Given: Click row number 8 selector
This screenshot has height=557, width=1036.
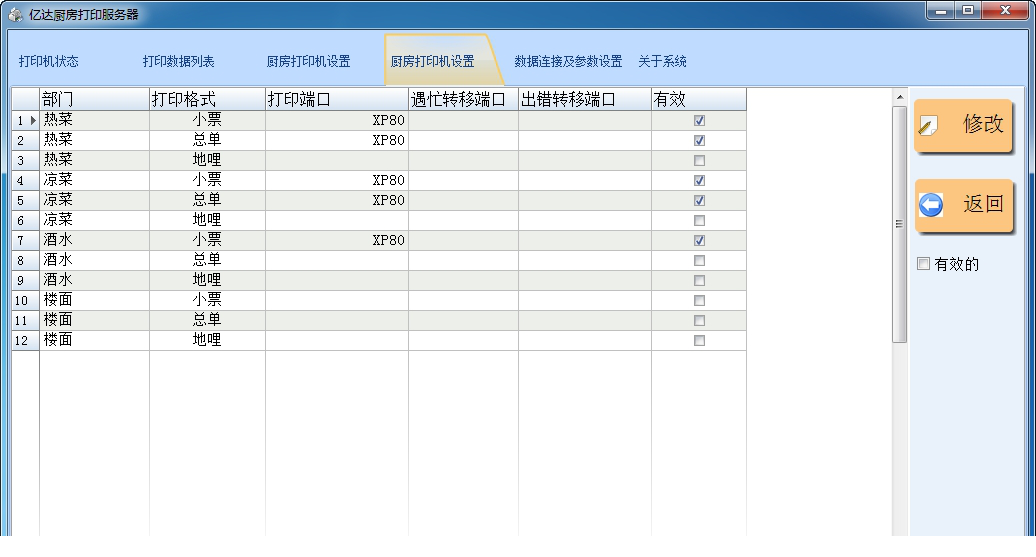Looking at the screenshot, I should pyautogui.click(x=25, y=260).
